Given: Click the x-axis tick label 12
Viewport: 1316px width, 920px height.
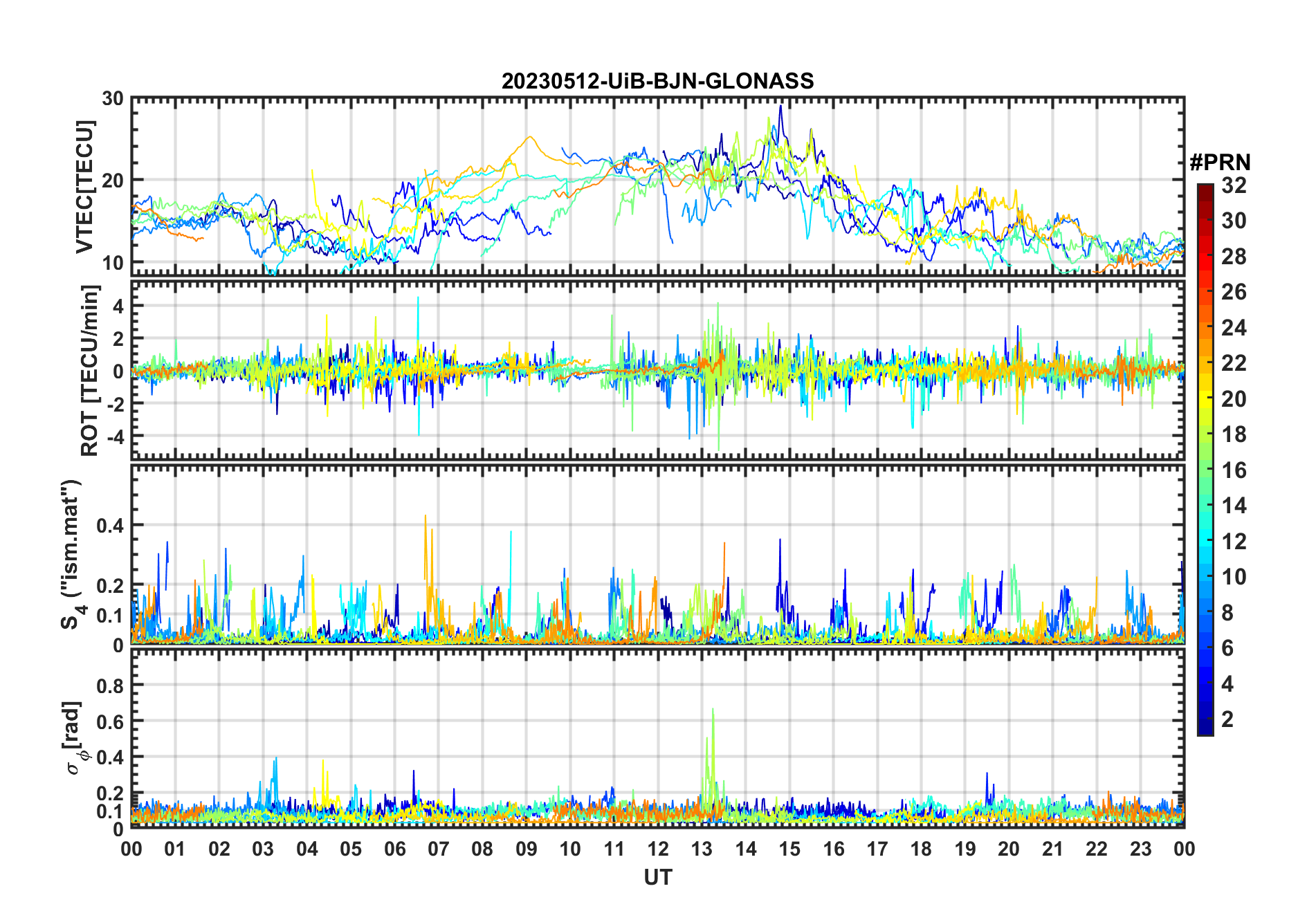Looking at the screenshot, I should click(657, 849).
